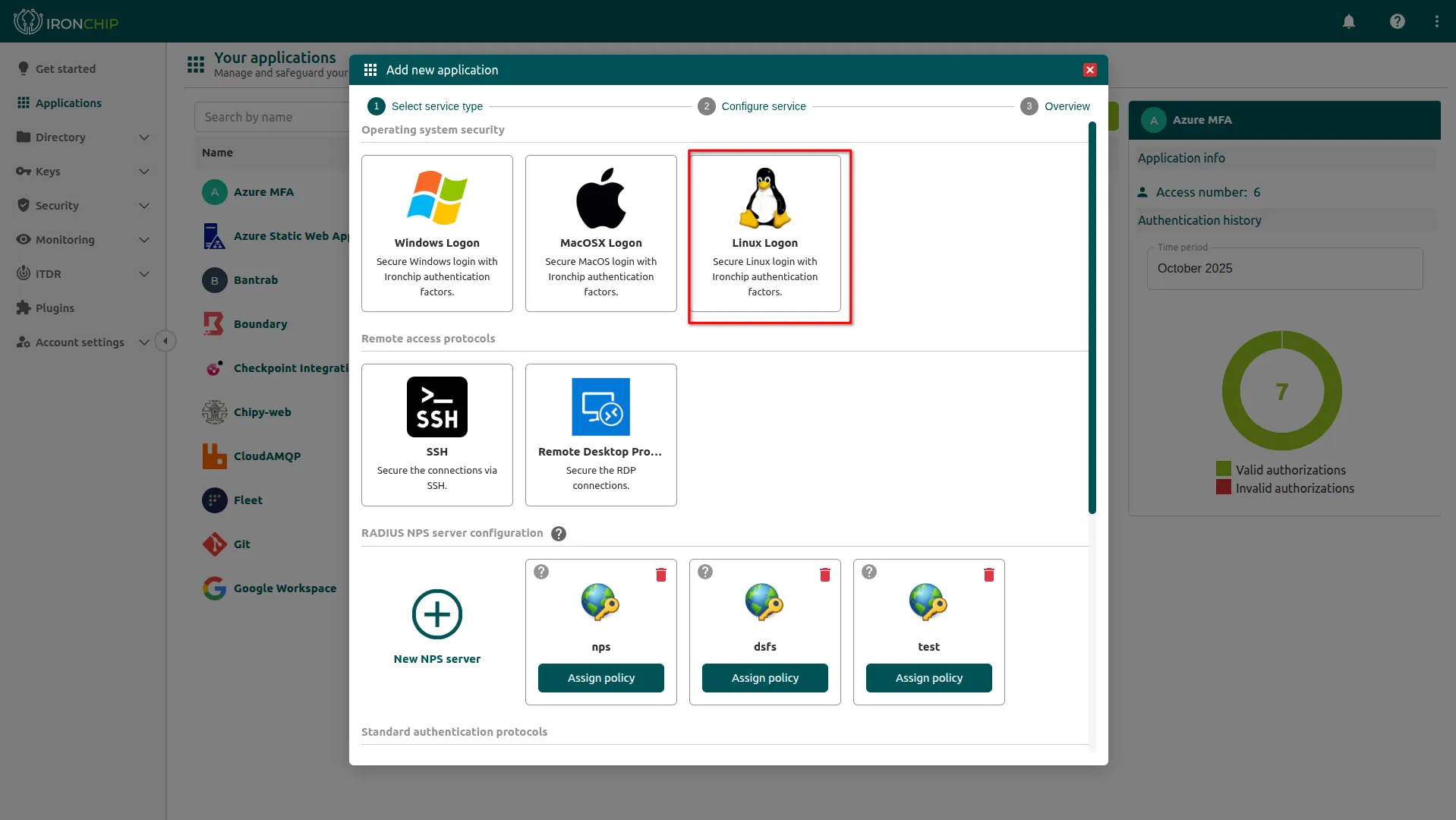Delete the test server card
The width and height of the screenshot is (1456, 820).
click(x=988, y=575)
